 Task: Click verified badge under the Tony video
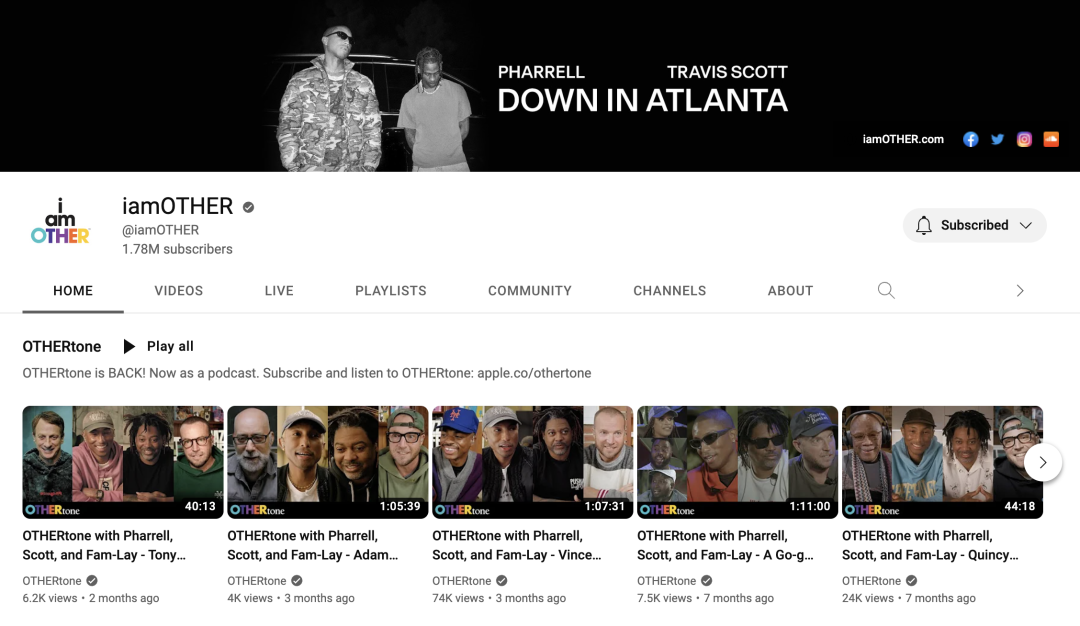92,581
